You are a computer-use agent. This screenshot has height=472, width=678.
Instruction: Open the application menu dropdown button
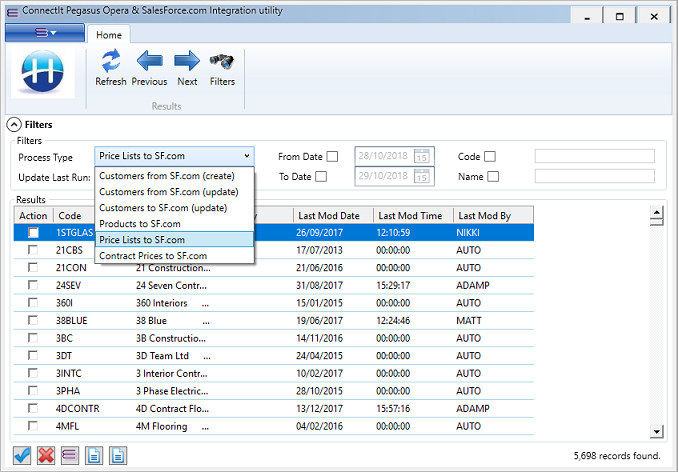point(45,33)
